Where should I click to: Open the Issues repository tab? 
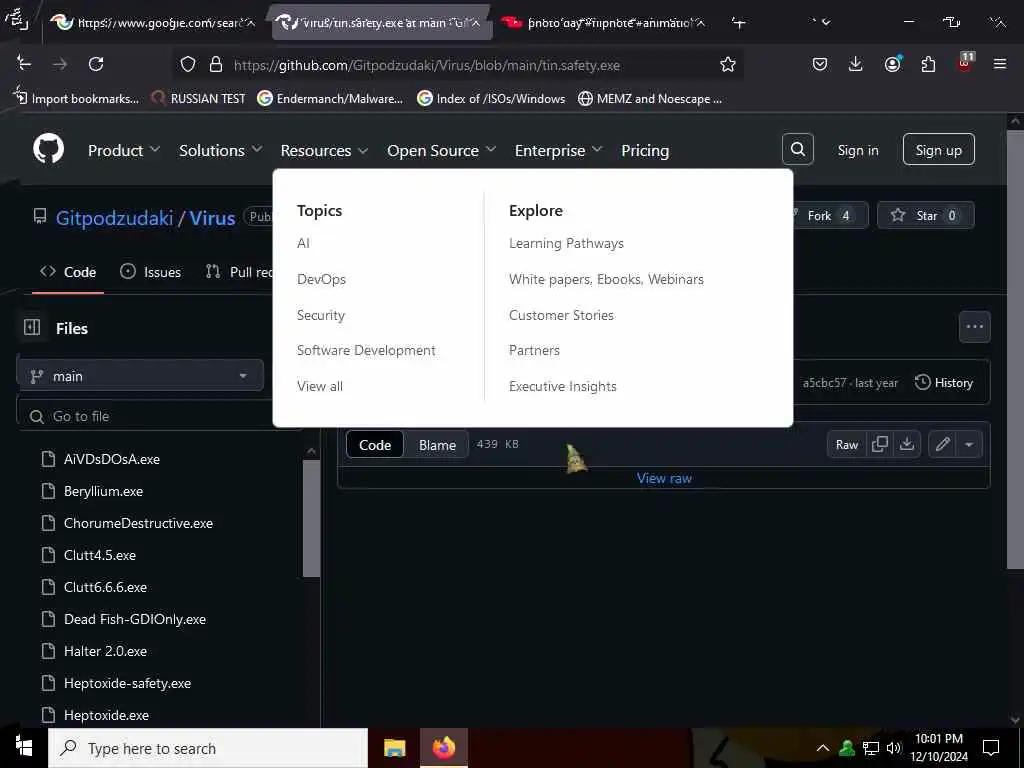coord(151,272)
